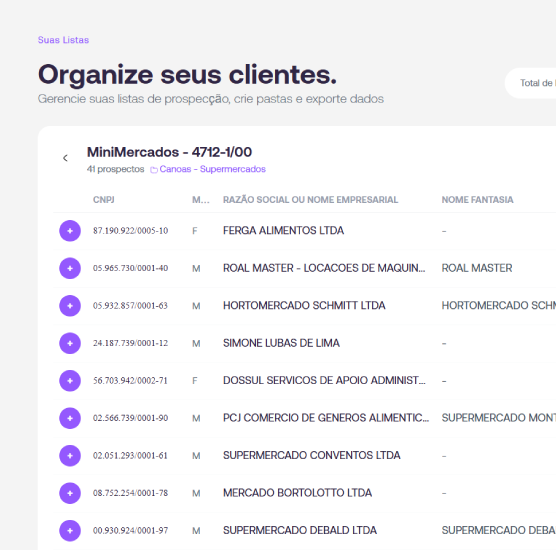This screenshot has width=556, height=556.
Task: Open the Canoas - Supermercados folder link
Action: pyautogui.click(x=208, y=169)
